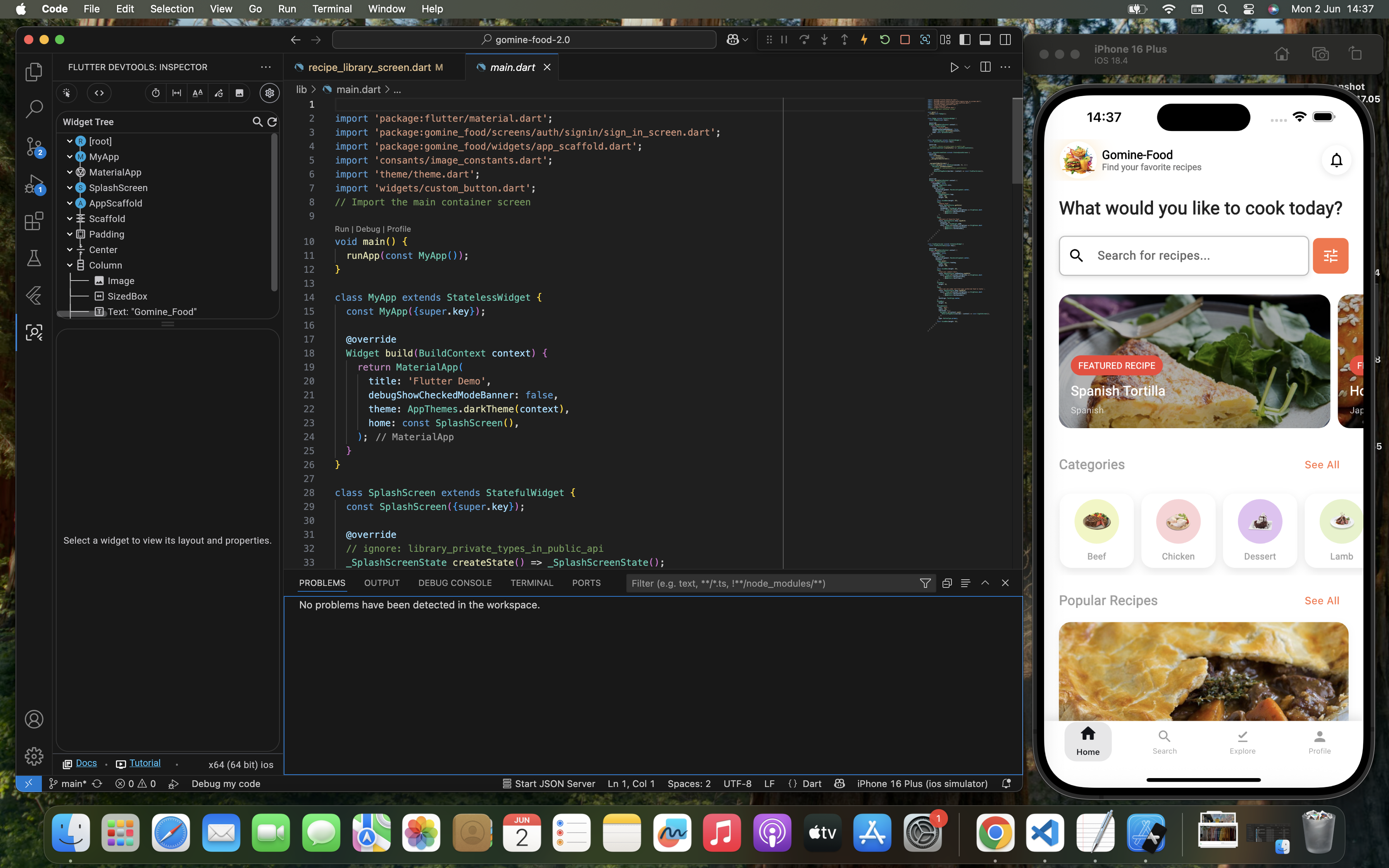Stop the debug session
Viewport: 1389px width, 868px height.
(905, 40)
